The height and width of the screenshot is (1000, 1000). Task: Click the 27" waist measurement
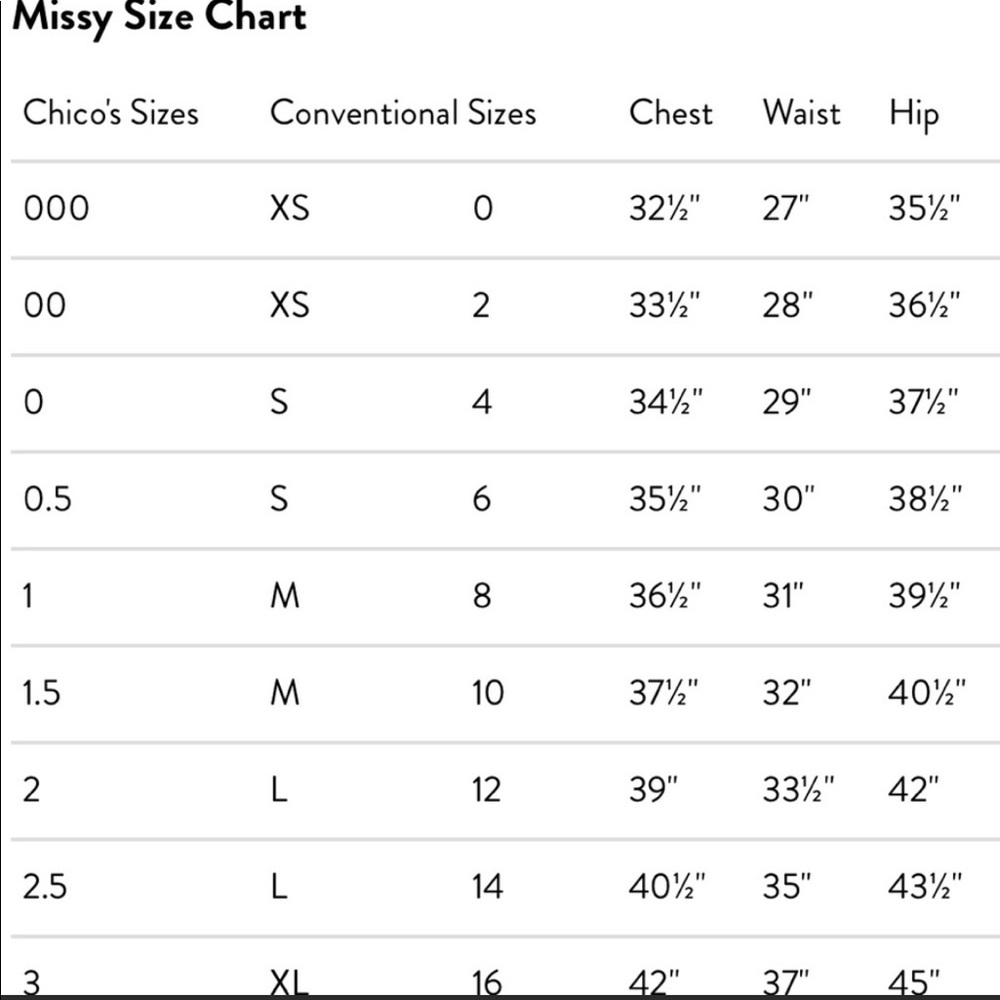[x=785, y=208]
